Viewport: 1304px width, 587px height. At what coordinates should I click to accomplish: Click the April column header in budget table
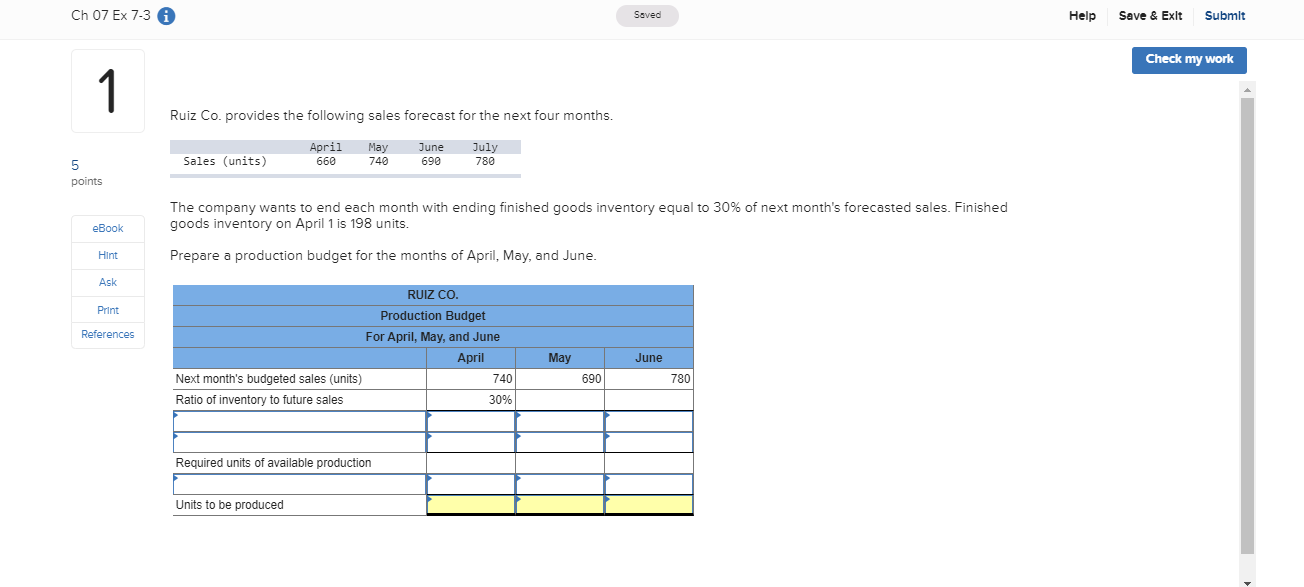(471, 358)
